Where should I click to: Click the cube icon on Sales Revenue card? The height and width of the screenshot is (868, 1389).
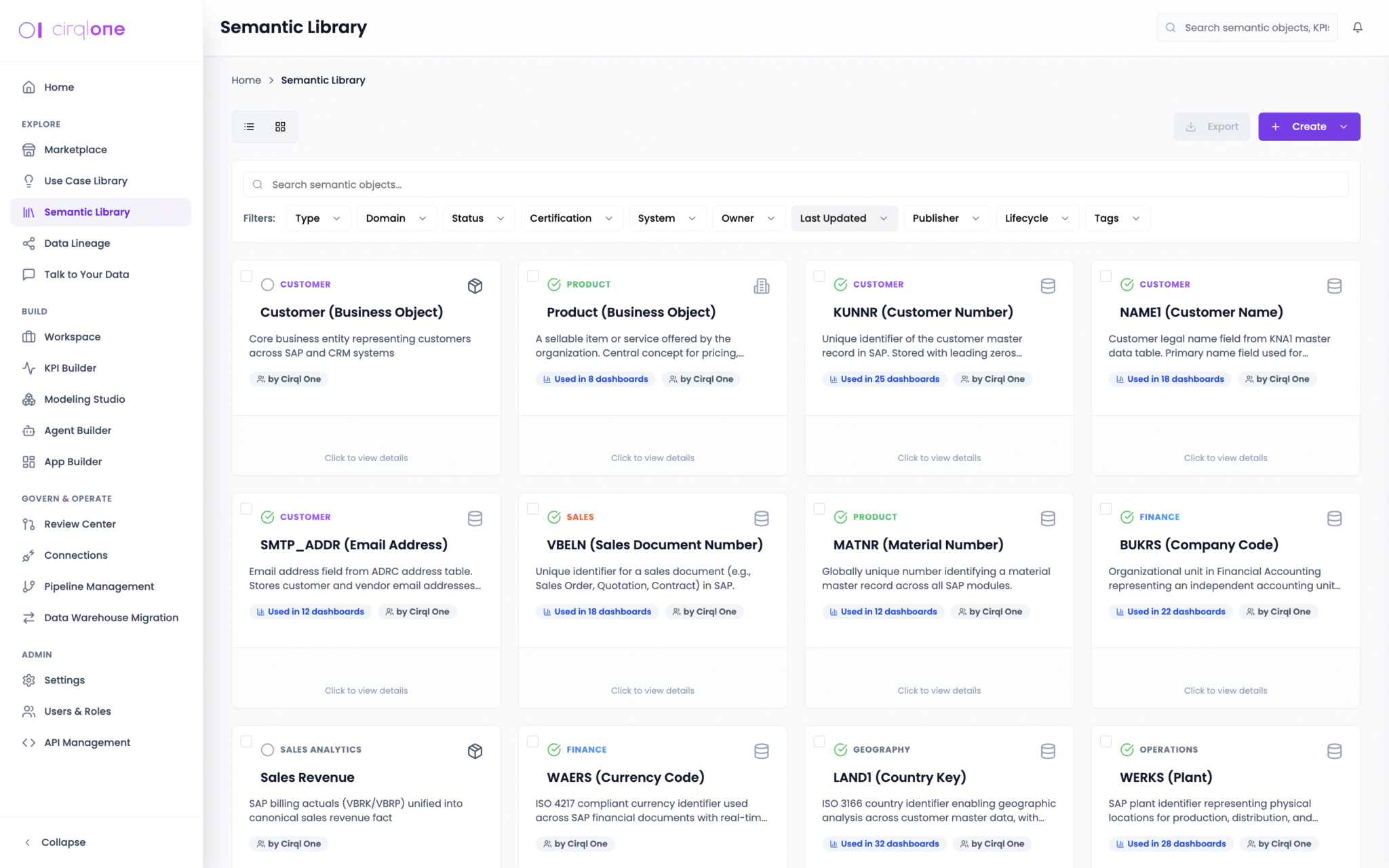tap(475, 751)
